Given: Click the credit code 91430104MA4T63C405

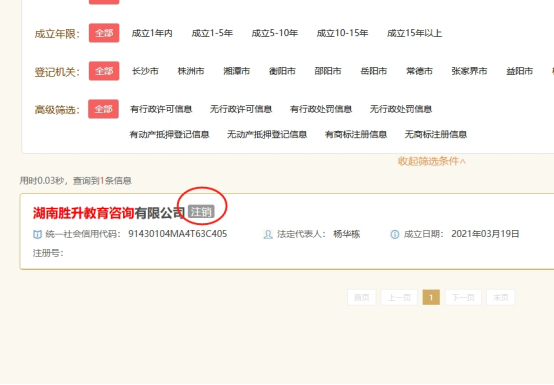Looking at the screenshot, I should [x=178, y=234].
